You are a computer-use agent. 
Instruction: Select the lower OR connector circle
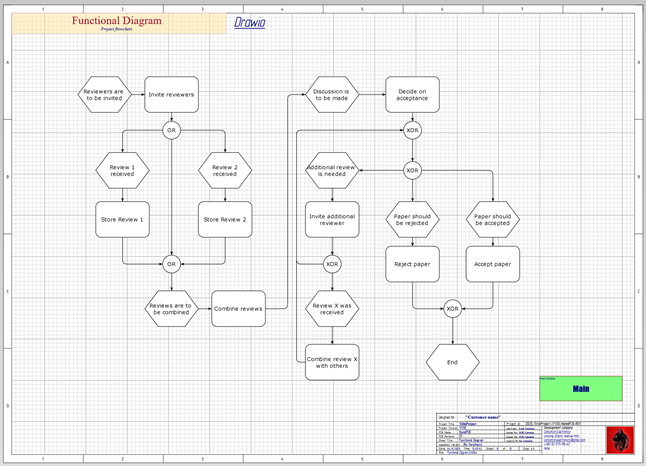click(171, 264)
